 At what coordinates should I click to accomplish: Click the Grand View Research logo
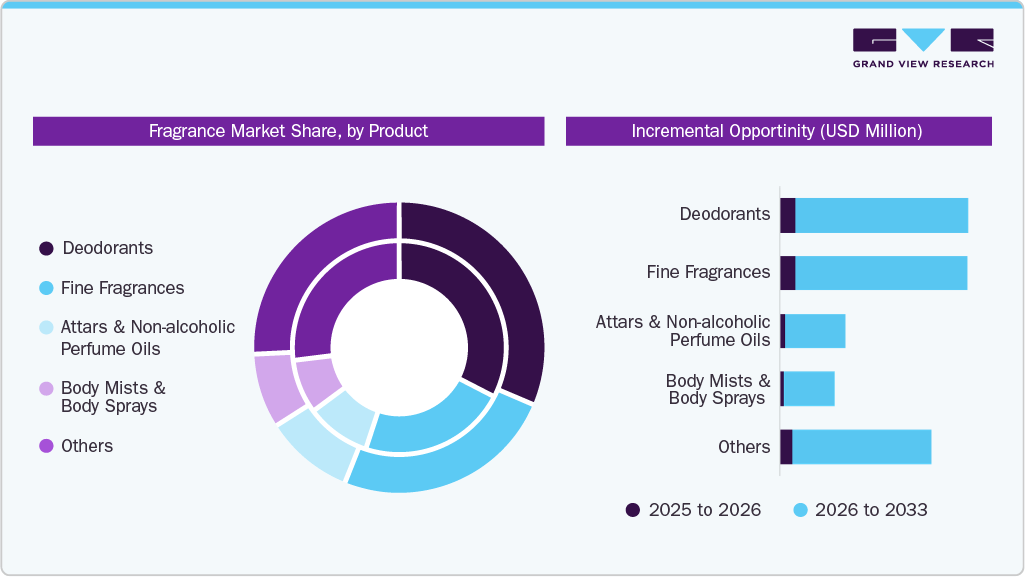pyautogui.click(x=921, y=45)
